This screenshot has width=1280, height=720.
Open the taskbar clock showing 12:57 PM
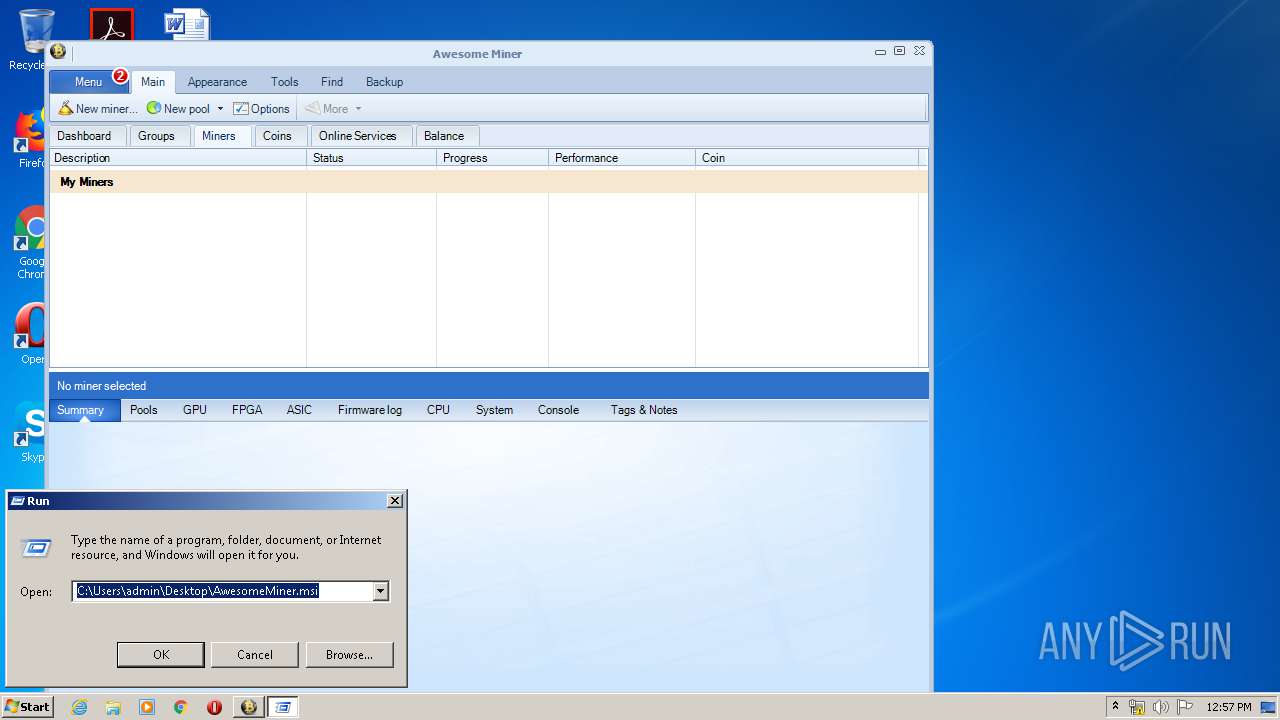point(1229,707)
